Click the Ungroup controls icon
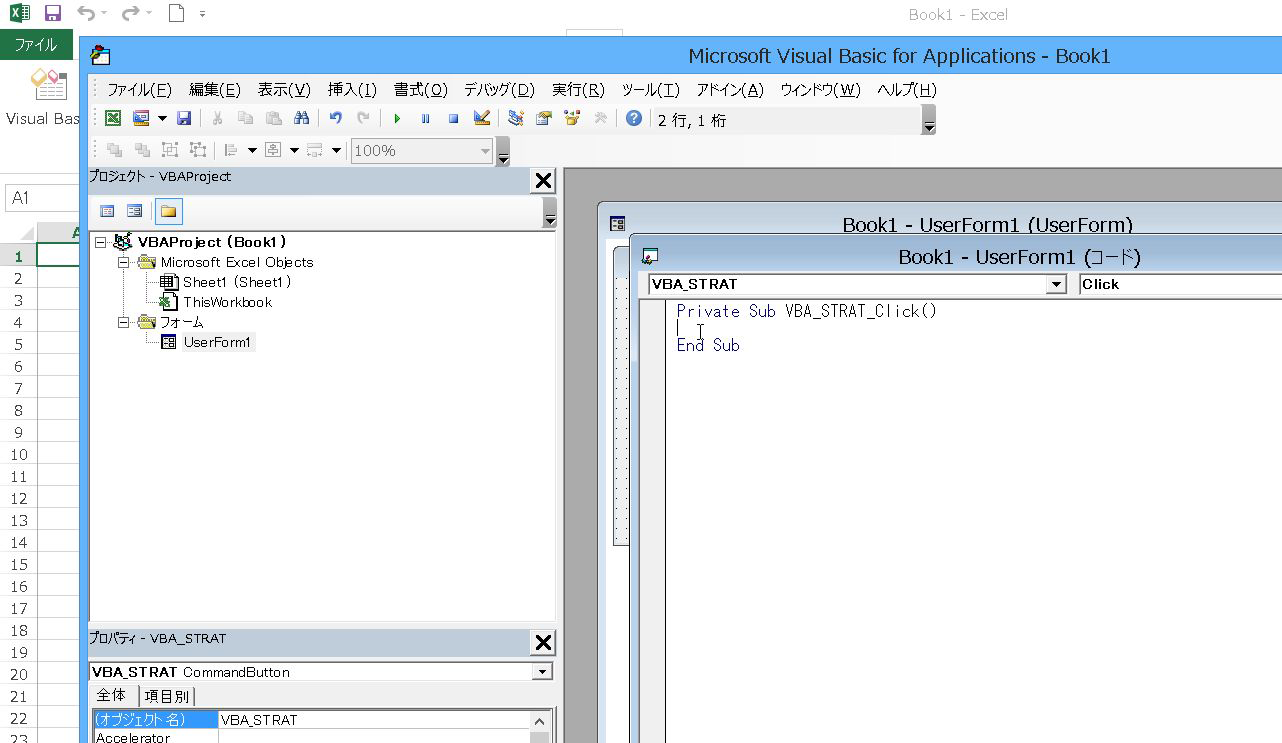 [198, 151]
